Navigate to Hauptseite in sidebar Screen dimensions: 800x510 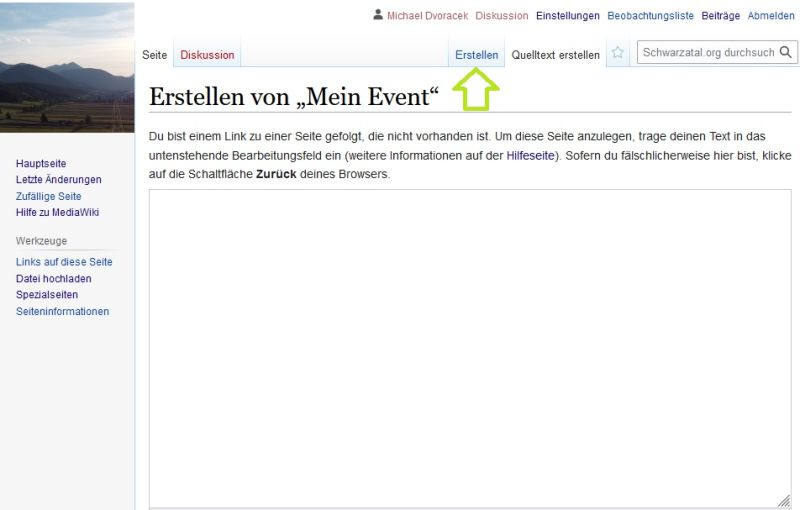(x=41, y=163)
